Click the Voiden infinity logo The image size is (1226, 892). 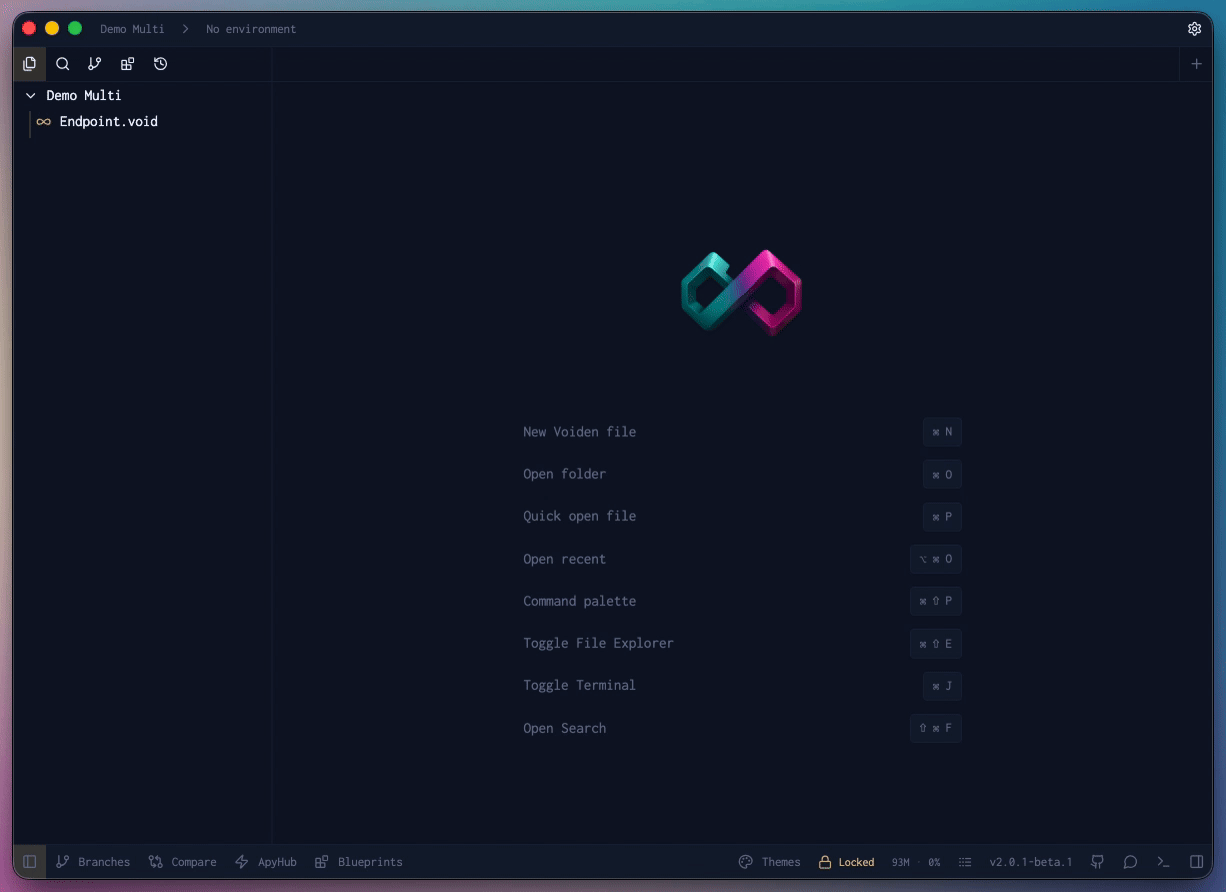pos(741,292)
